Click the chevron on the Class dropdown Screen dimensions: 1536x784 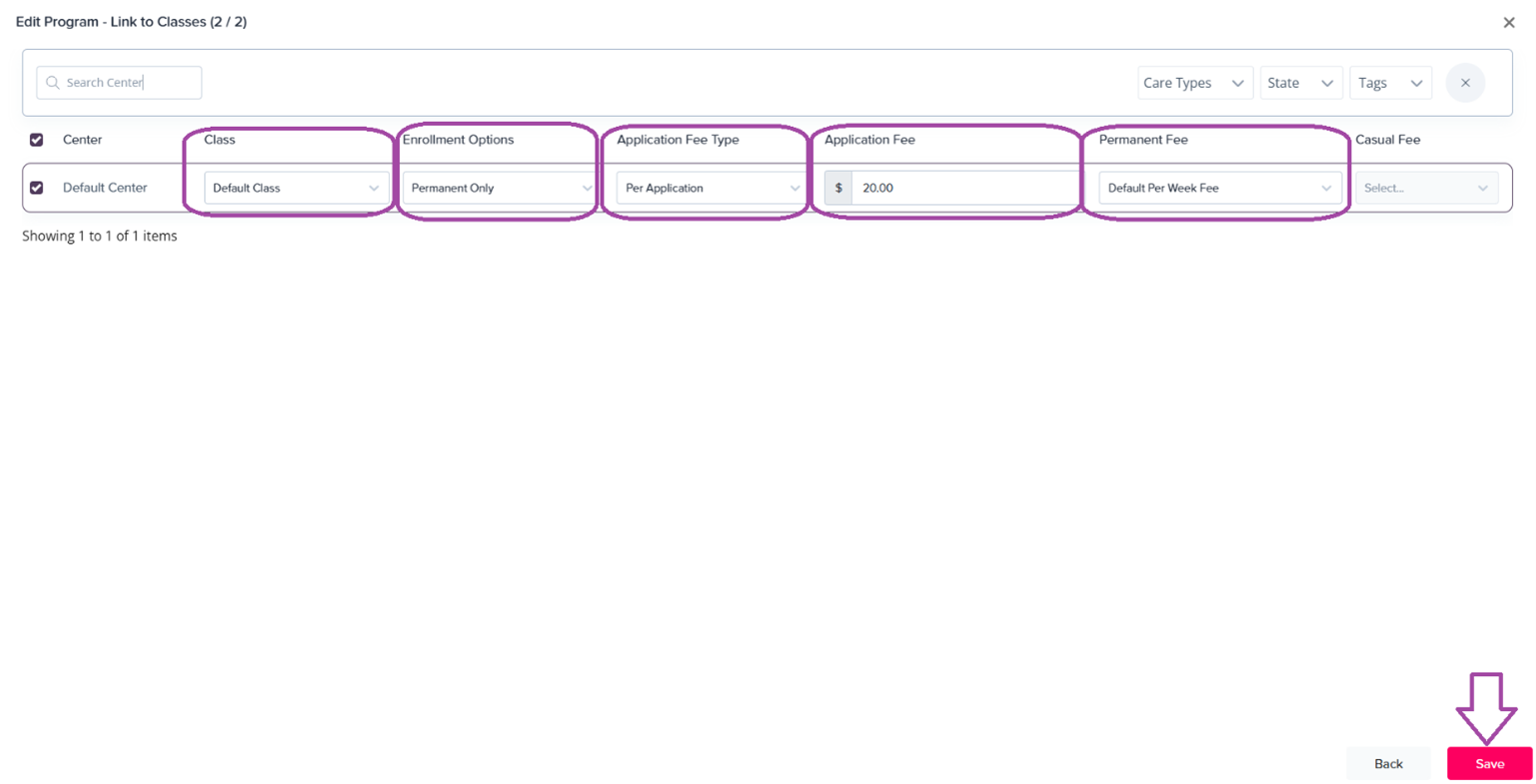(374, 187)
